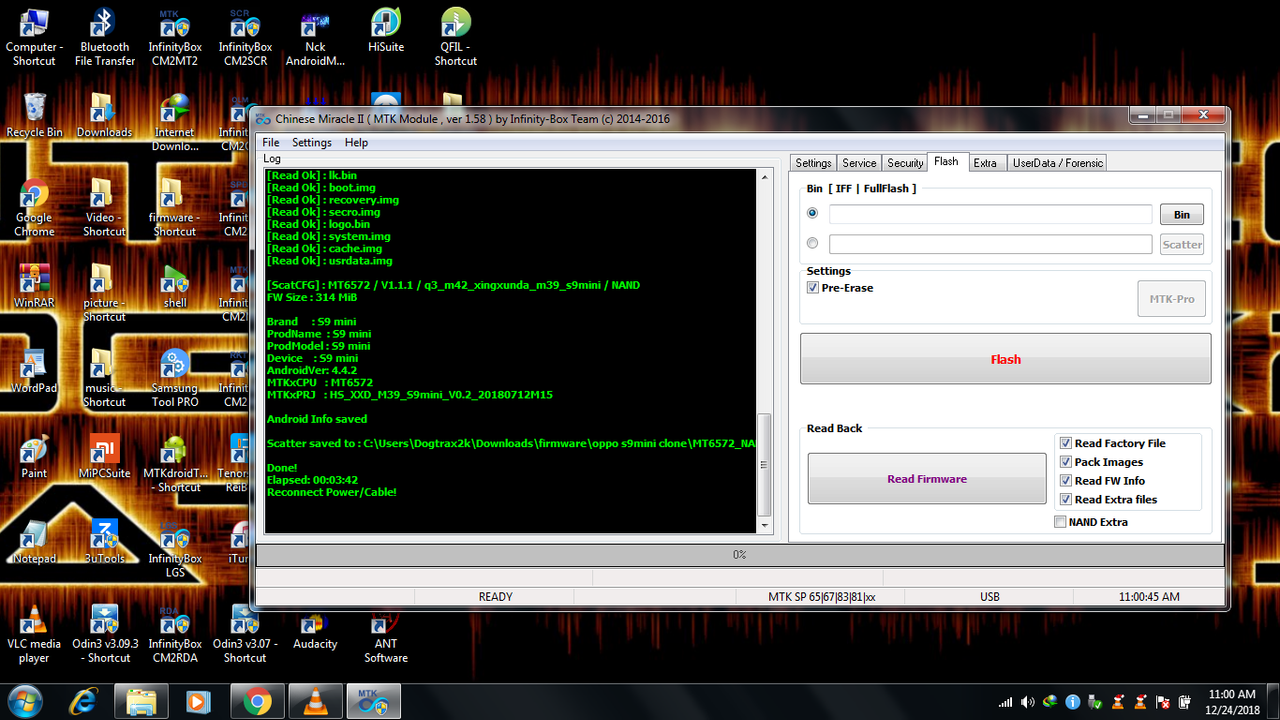Toggle Read FW Info checkbox

(x=1102, y=481)
